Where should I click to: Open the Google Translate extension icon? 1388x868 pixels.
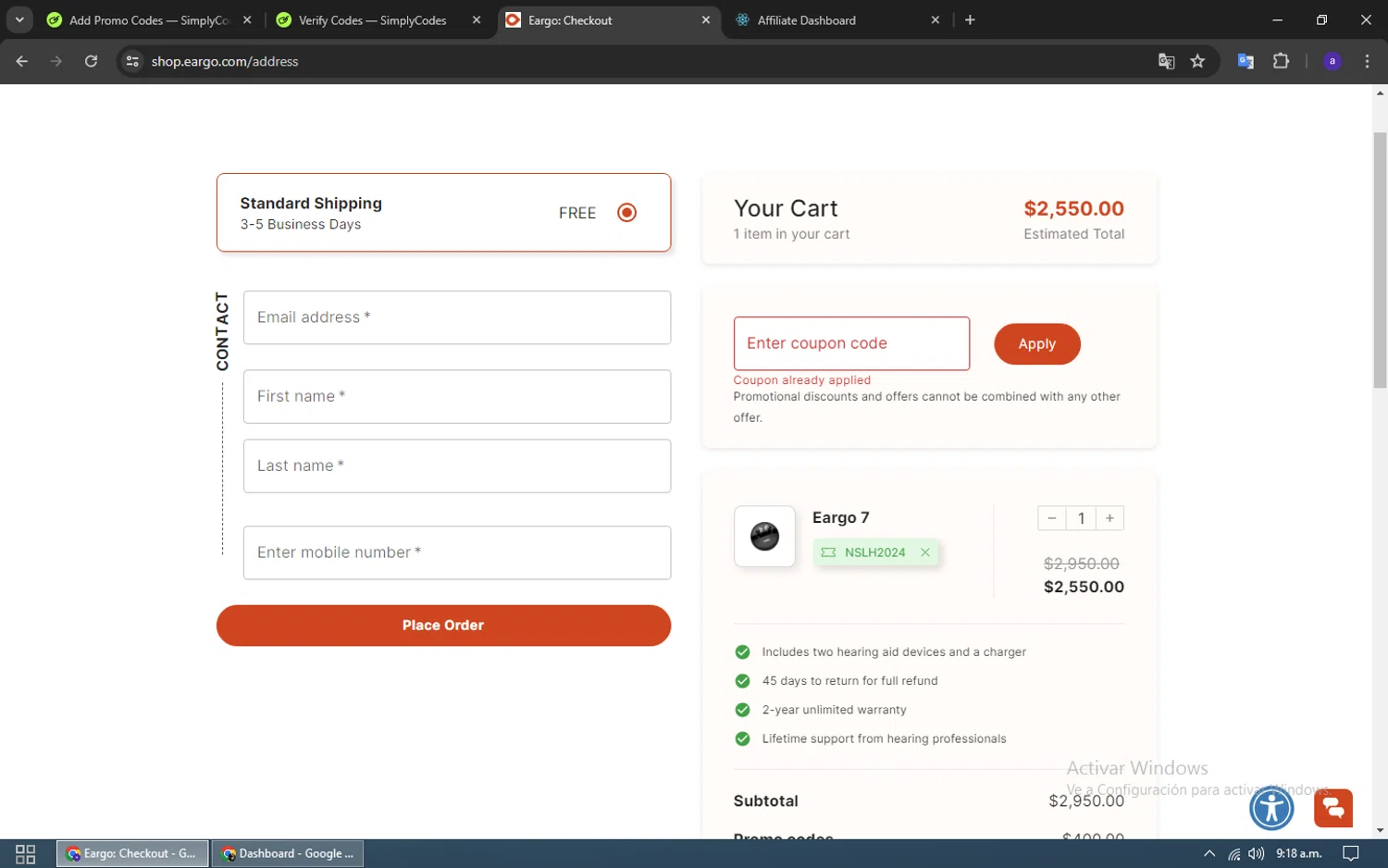tap(1245, 61)
